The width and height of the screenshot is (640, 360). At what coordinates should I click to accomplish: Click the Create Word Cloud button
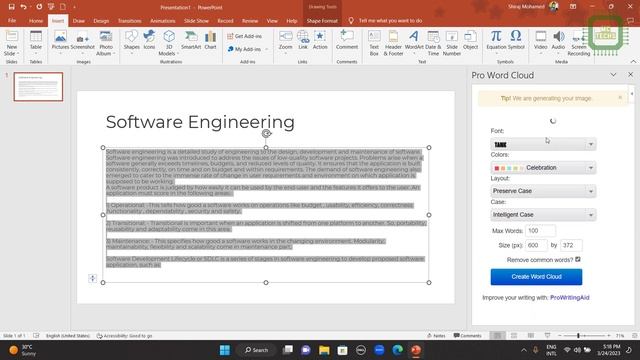[x=536, y=277]
